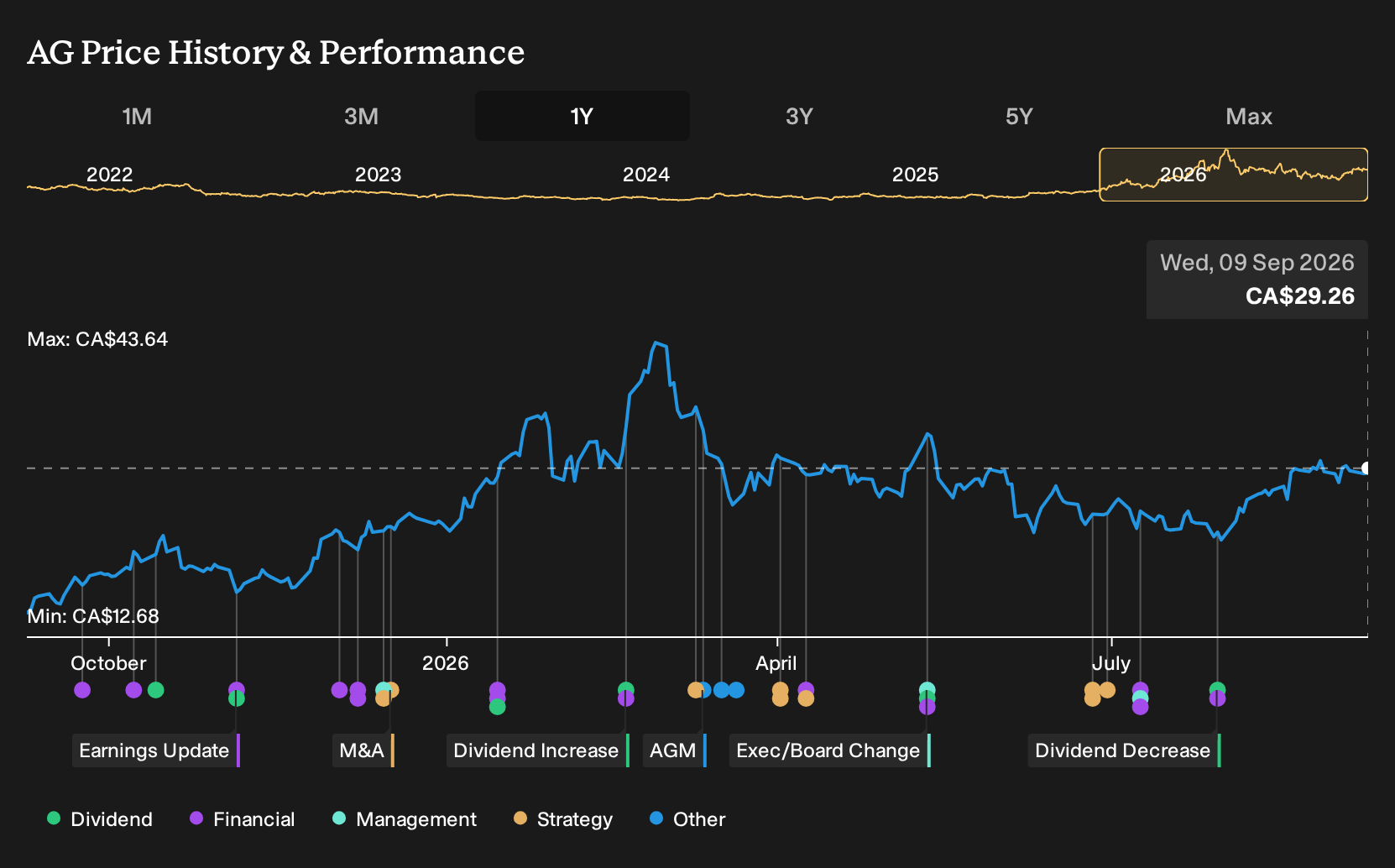The width and height of the screenshot is (1395, 868).
Task: Select the leftmost purple event marker dot
Action: [x=82, y=690]
